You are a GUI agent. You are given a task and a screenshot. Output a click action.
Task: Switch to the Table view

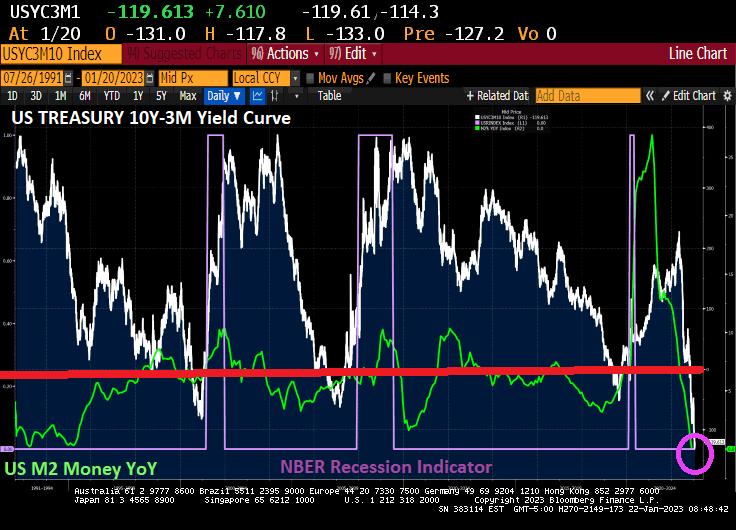click(329, 96)
